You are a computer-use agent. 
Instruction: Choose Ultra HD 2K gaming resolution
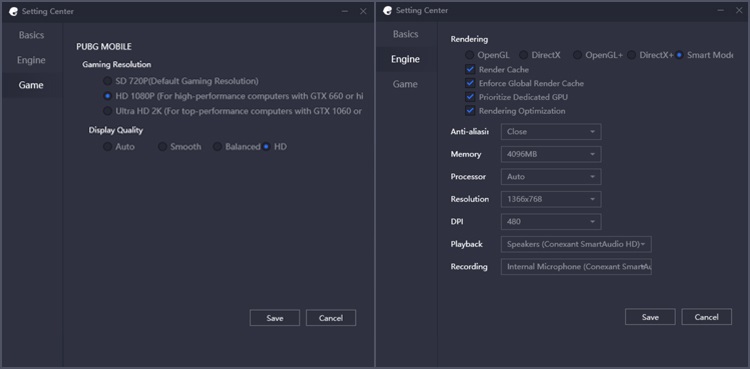pos(108,111)
